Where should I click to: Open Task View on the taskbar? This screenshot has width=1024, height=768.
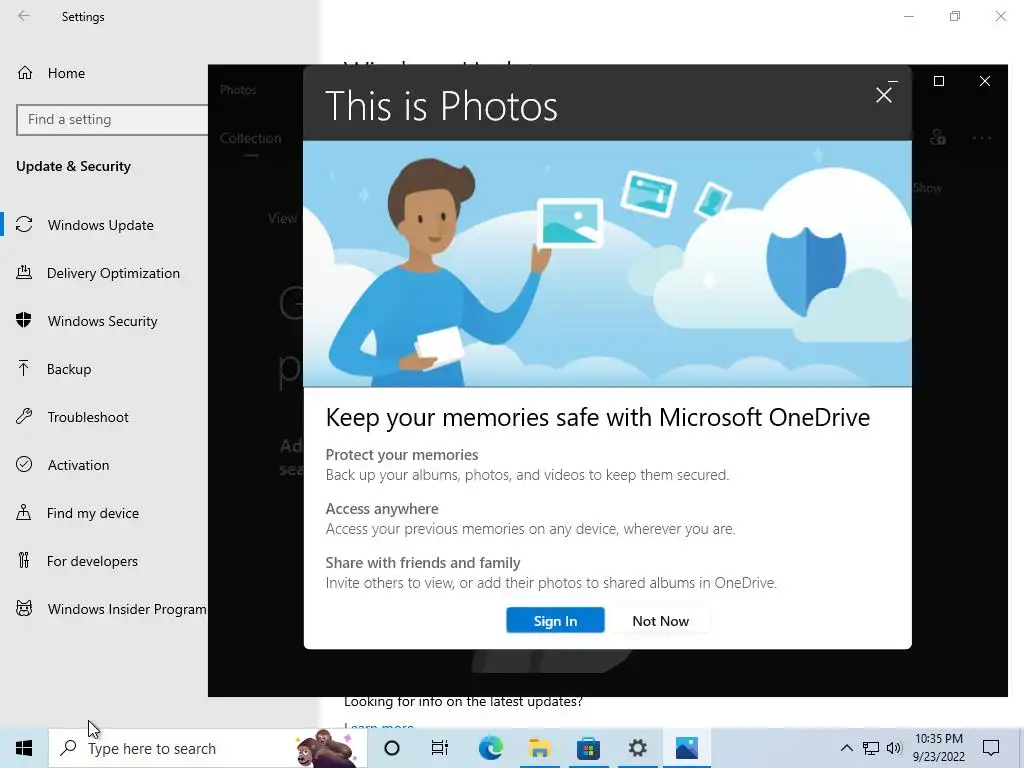[x=440, y=748]
